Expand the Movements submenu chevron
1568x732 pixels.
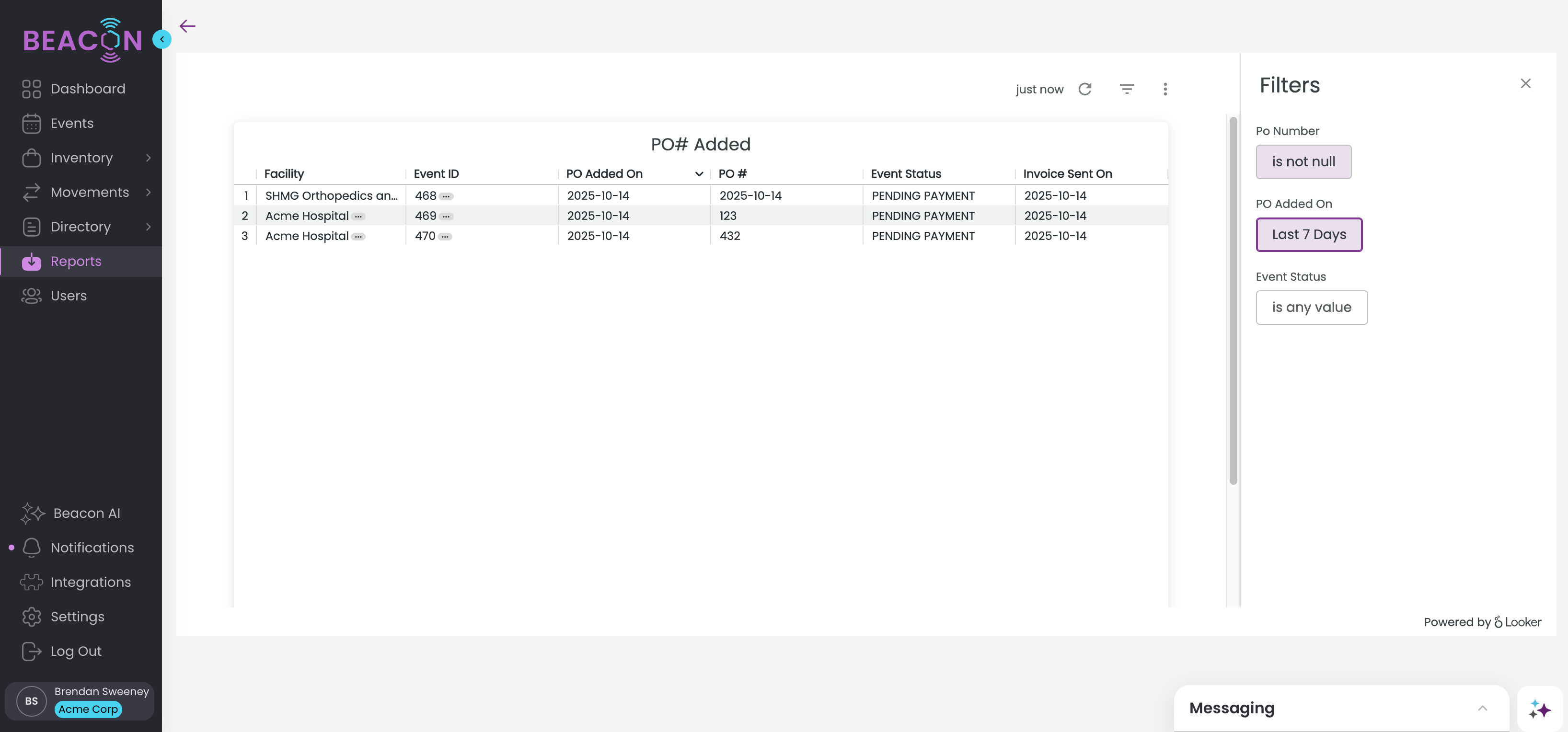(149, 192)
